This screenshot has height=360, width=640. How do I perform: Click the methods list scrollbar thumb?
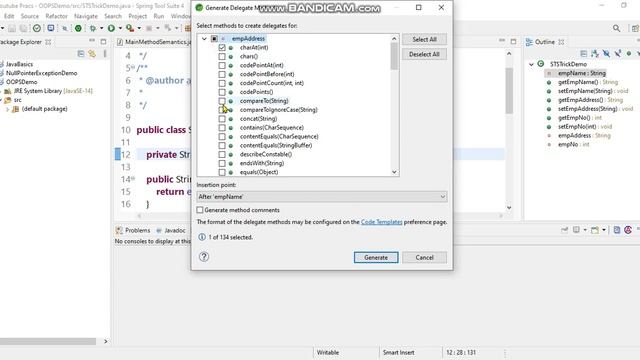coord(394,56)
